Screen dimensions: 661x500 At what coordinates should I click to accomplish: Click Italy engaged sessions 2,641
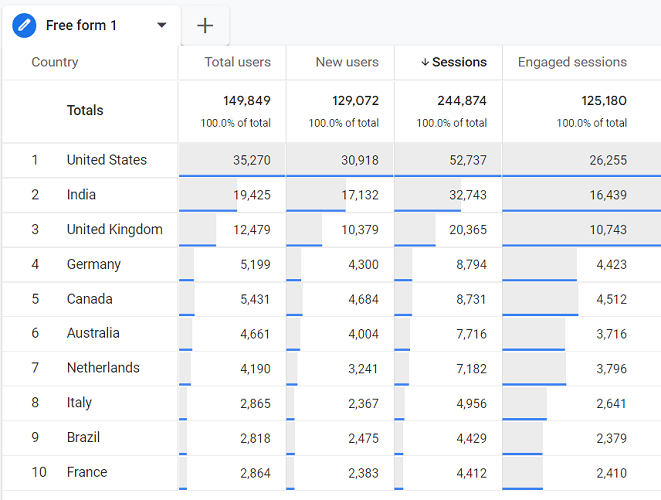[x=611, y=403]
